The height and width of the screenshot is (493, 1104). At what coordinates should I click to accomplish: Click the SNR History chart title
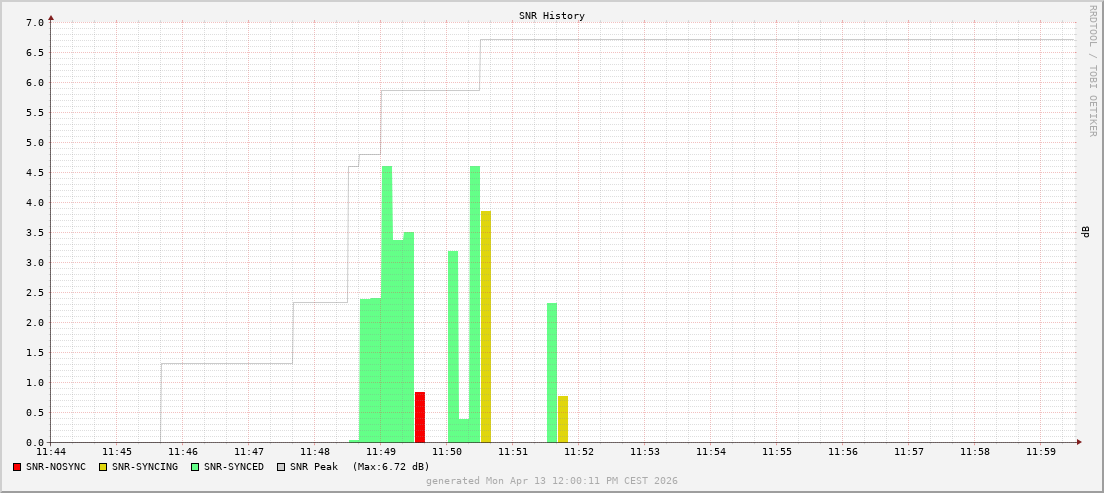(x=552, y=16)
